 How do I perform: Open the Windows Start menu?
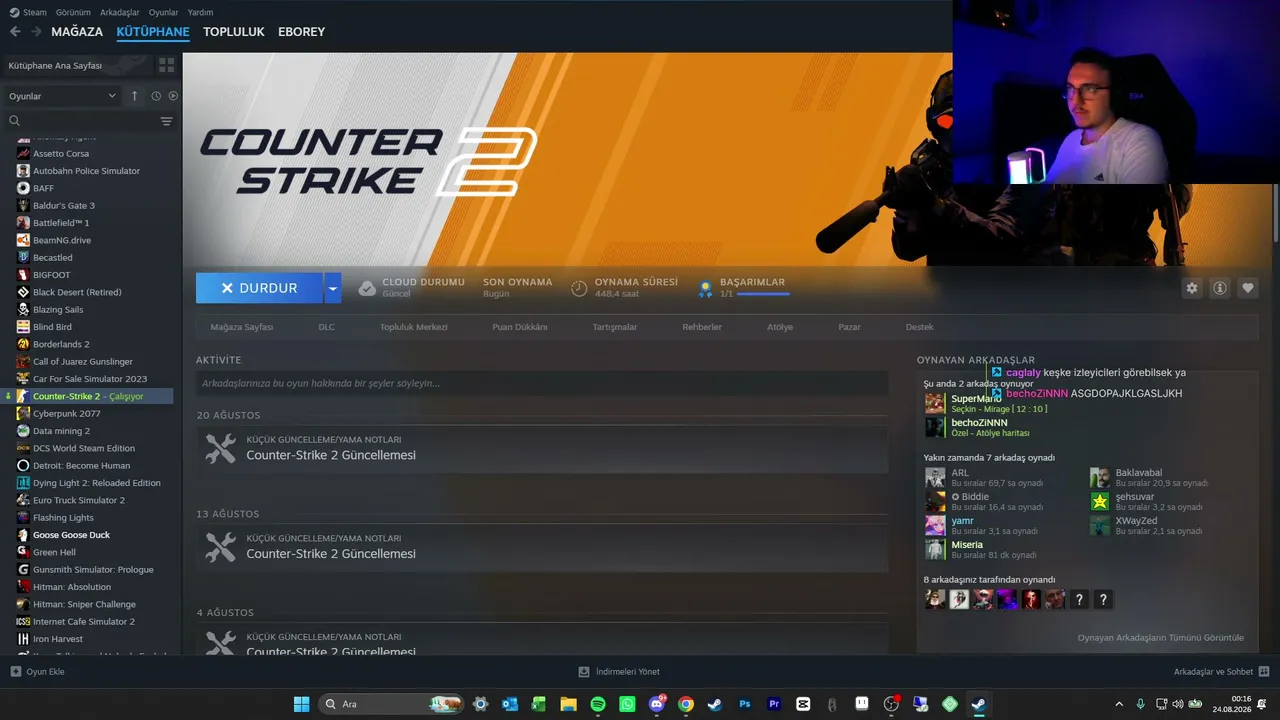click(x=301, y=704)
